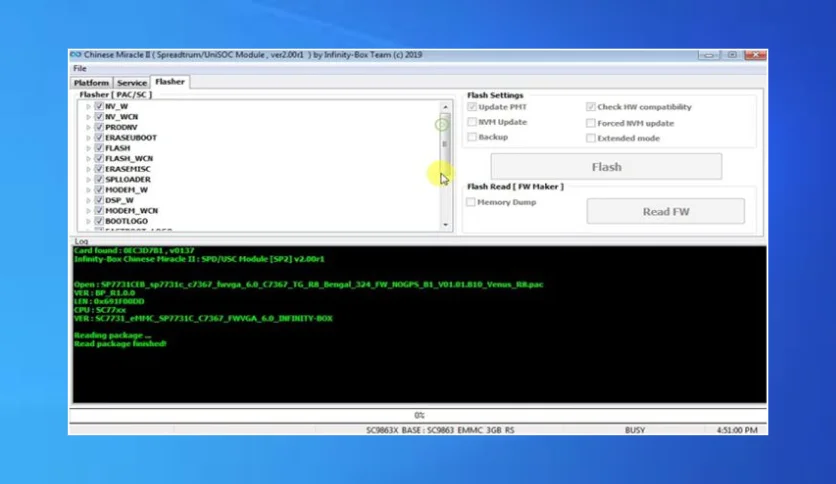836x484 pixels.
Task: Expand the NV_W tree node
Action: (x=89, y=107)
